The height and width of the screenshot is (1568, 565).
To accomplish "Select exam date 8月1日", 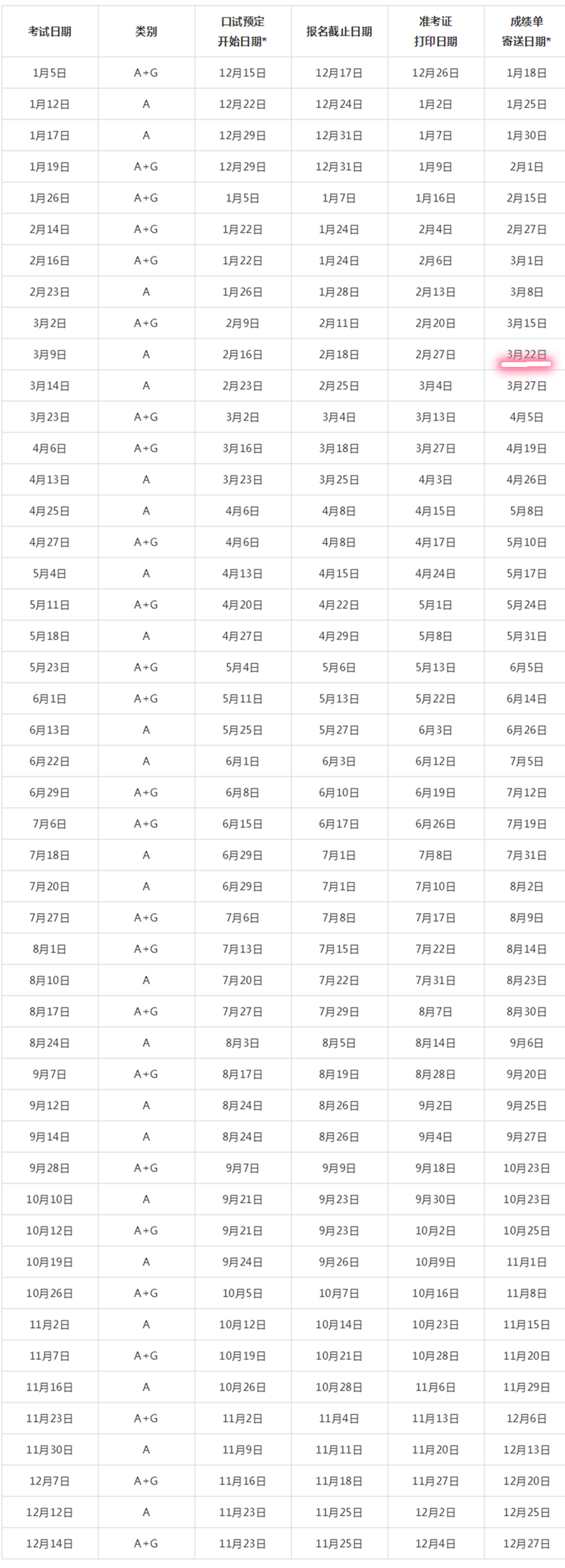I will [50, 949].
